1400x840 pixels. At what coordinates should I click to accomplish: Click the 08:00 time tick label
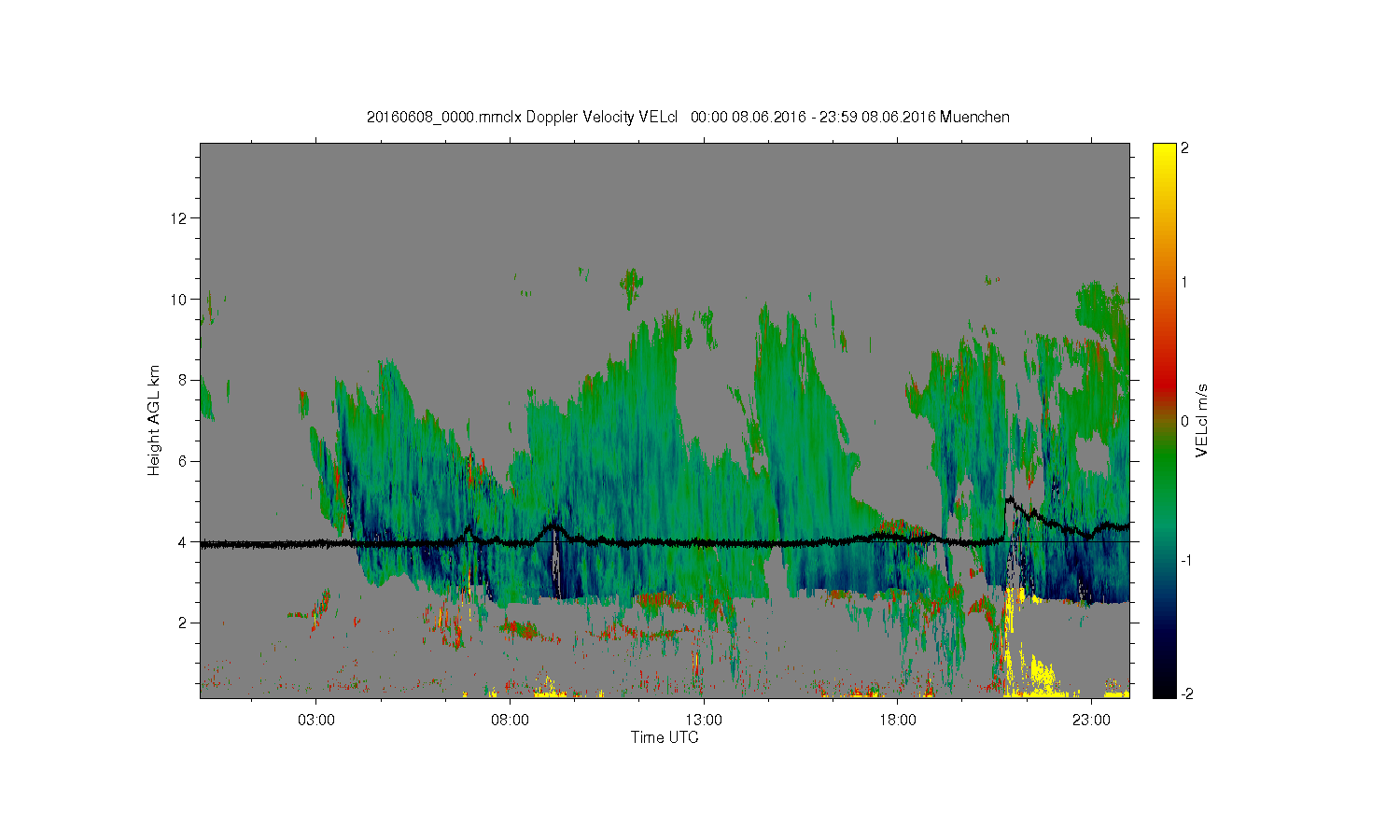[x=510, y=721]
